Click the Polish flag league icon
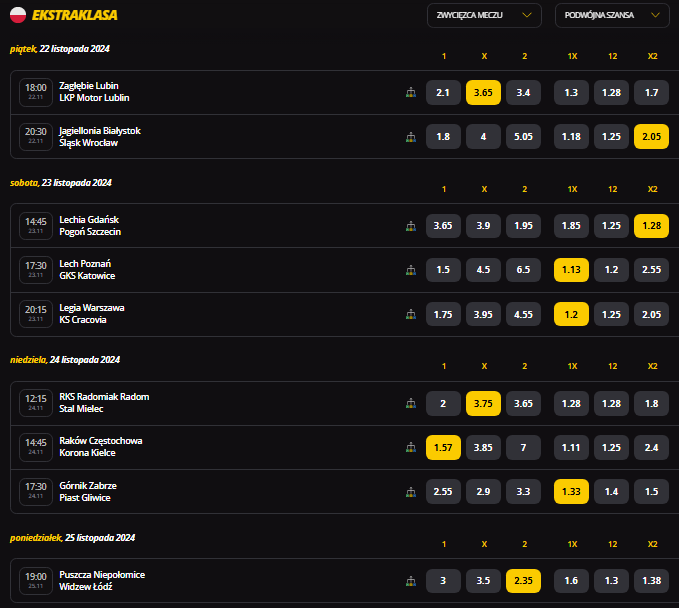Screen dimensions: 679x608 (18, 15)
